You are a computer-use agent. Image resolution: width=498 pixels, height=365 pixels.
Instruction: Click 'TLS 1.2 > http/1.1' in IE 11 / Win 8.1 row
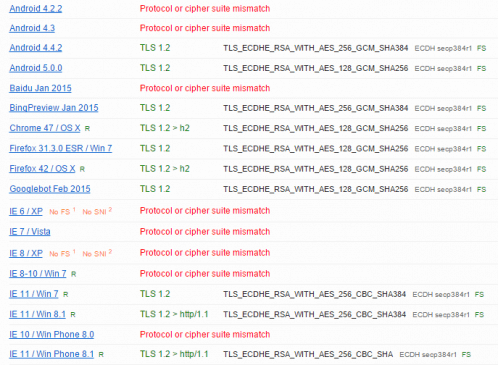tap(174, 314)
